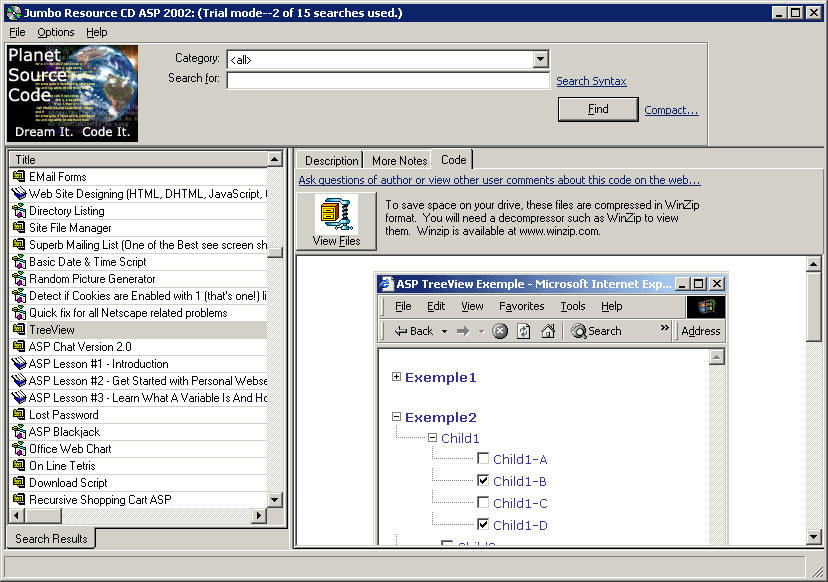Click the Search for text field
Viewport: 828px width, 582px height.
[x=388, y=80]
